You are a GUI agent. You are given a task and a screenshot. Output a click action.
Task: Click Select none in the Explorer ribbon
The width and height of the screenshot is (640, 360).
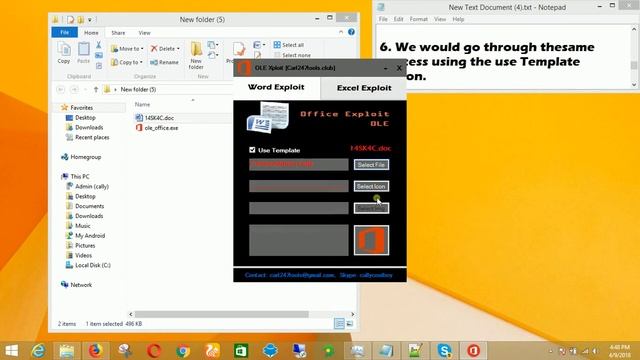(292, 55)
